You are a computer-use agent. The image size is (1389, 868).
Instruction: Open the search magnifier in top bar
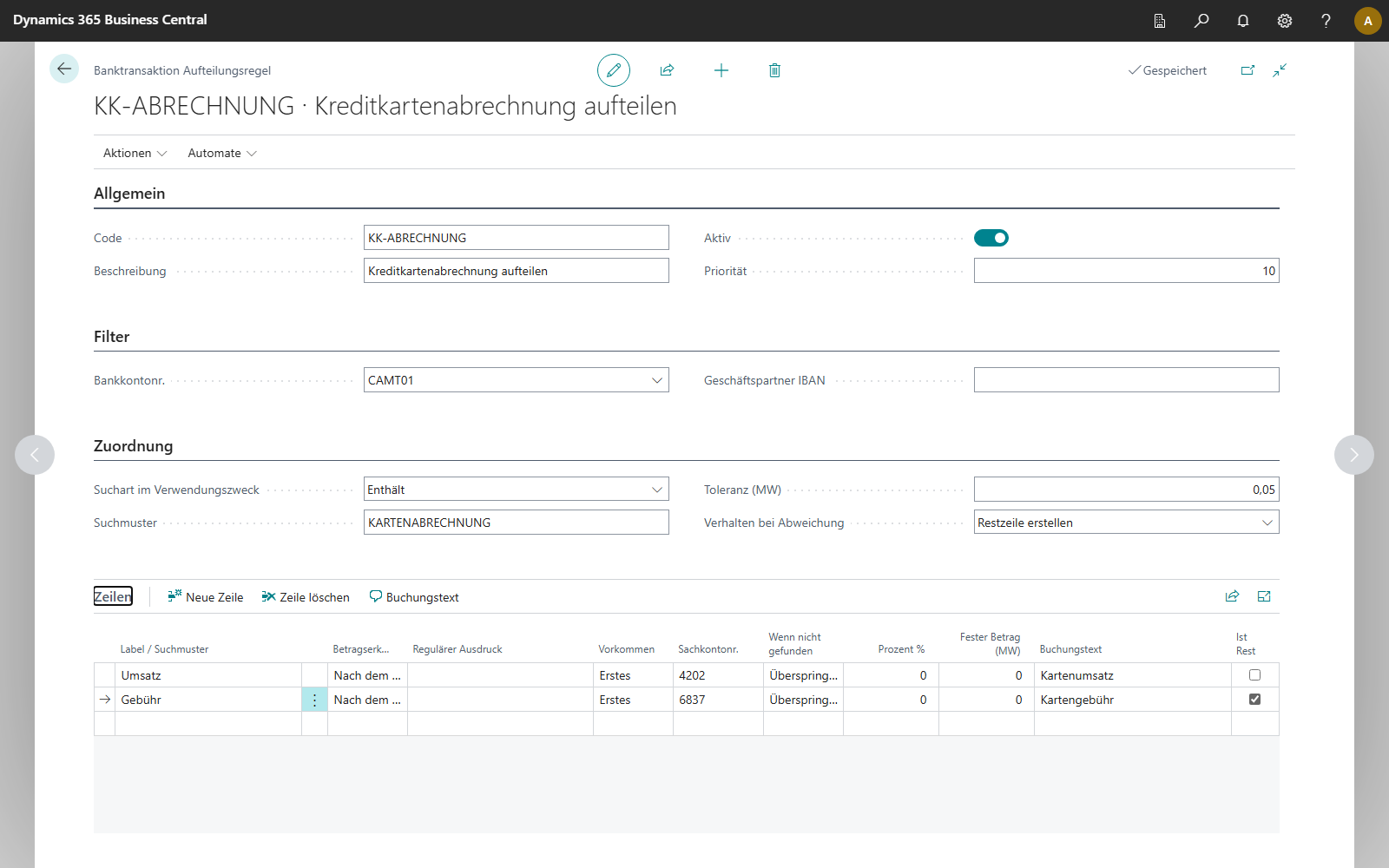[1201, 20]
